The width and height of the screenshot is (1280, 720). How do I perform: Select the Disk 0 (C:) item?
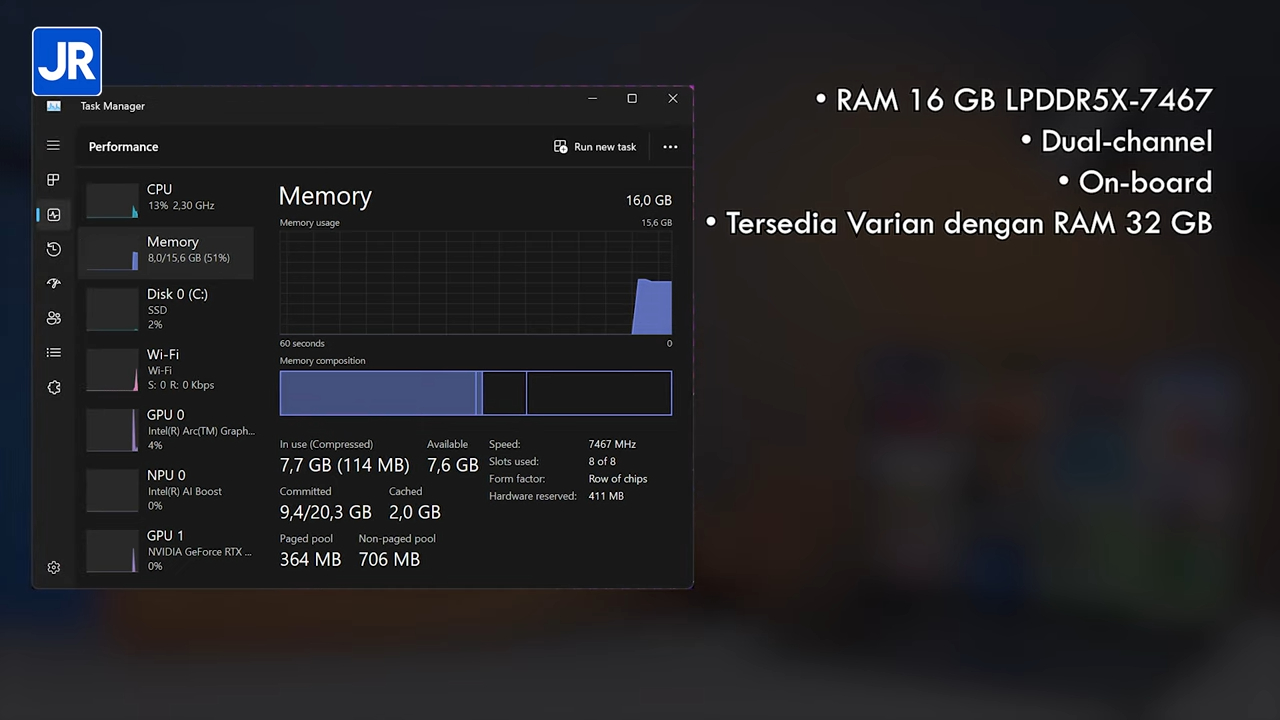(x=166, y=308)
